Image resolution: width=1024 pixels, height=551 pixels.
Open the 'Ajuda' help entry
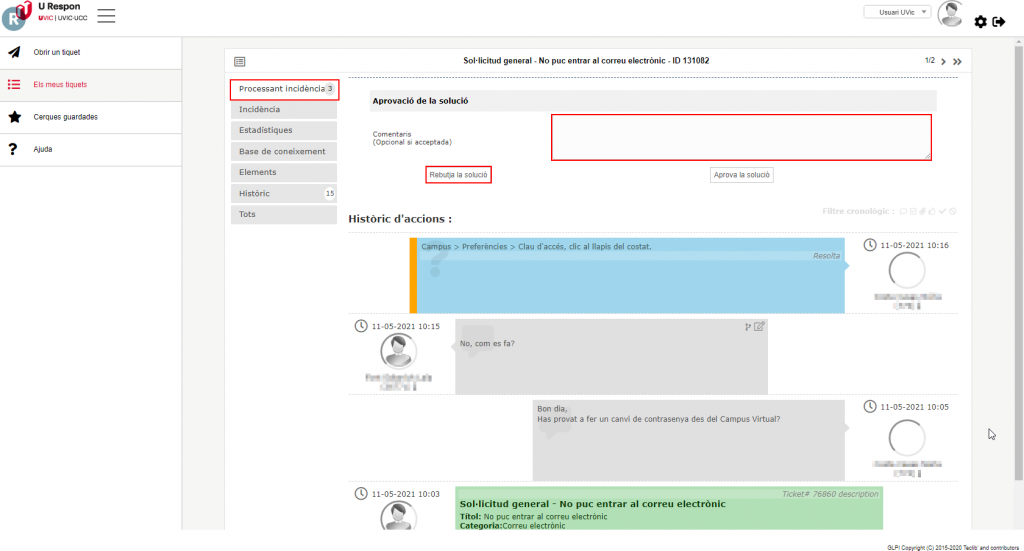[42, 149]
